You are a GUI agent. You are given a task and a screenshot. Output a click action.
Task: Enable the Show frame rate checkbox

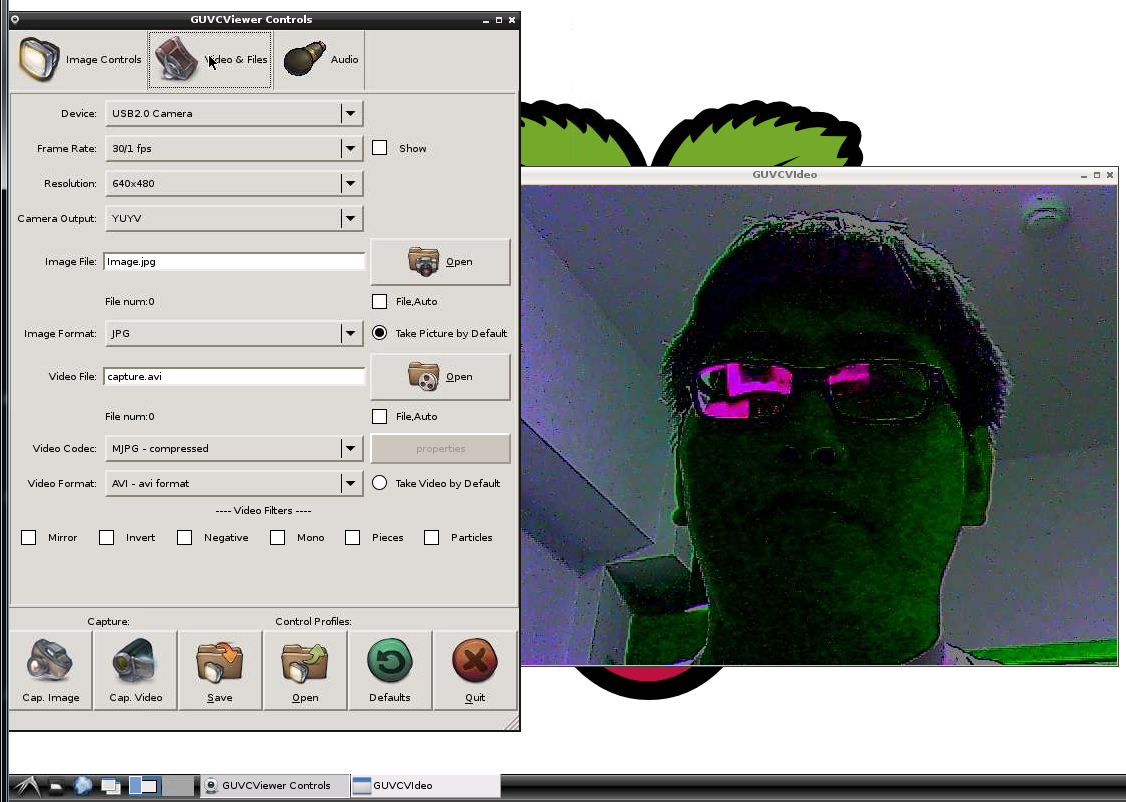pyautogui.click(x=380, y=148)
